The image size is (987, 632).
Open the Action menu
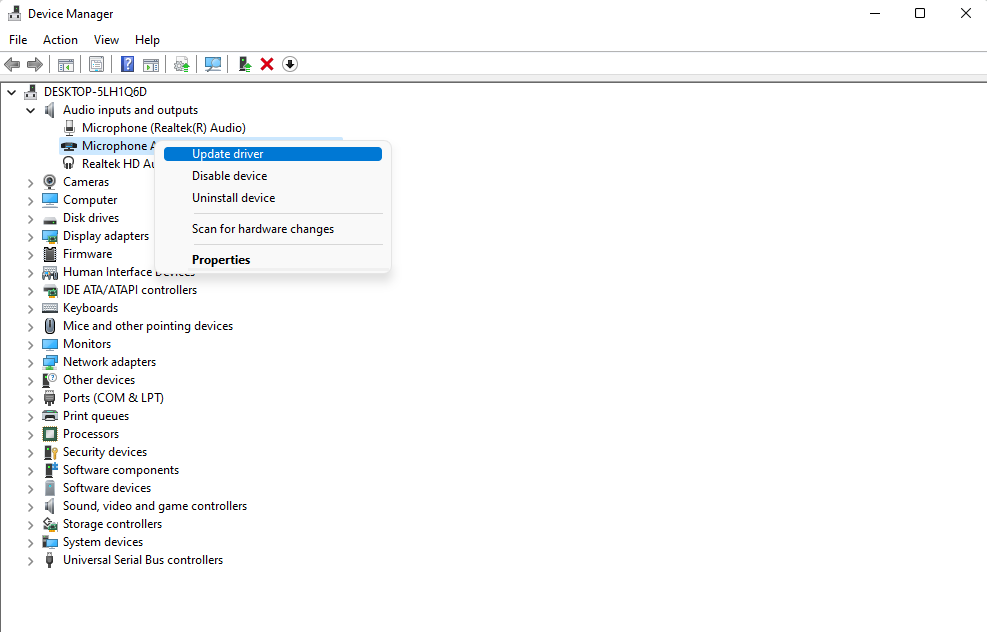click(60, 40)
